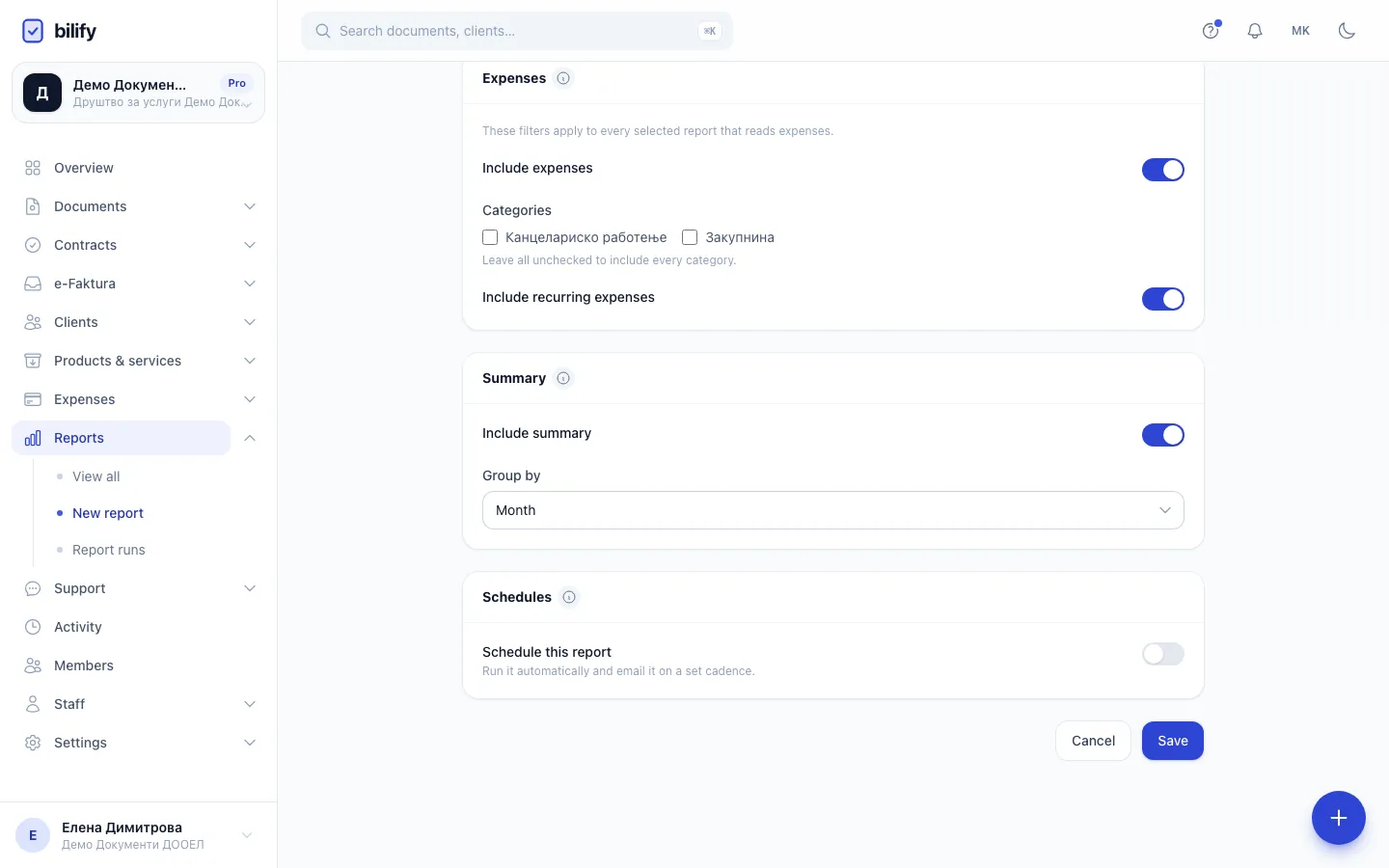Select New report in sidebar
The height and width of the screenshot is (868, 1389).
coord(108,513)
